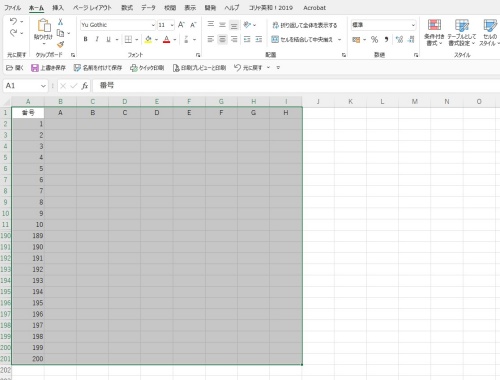500x380 pixels.
Task: Click the Copy icon
Action: 60,33
